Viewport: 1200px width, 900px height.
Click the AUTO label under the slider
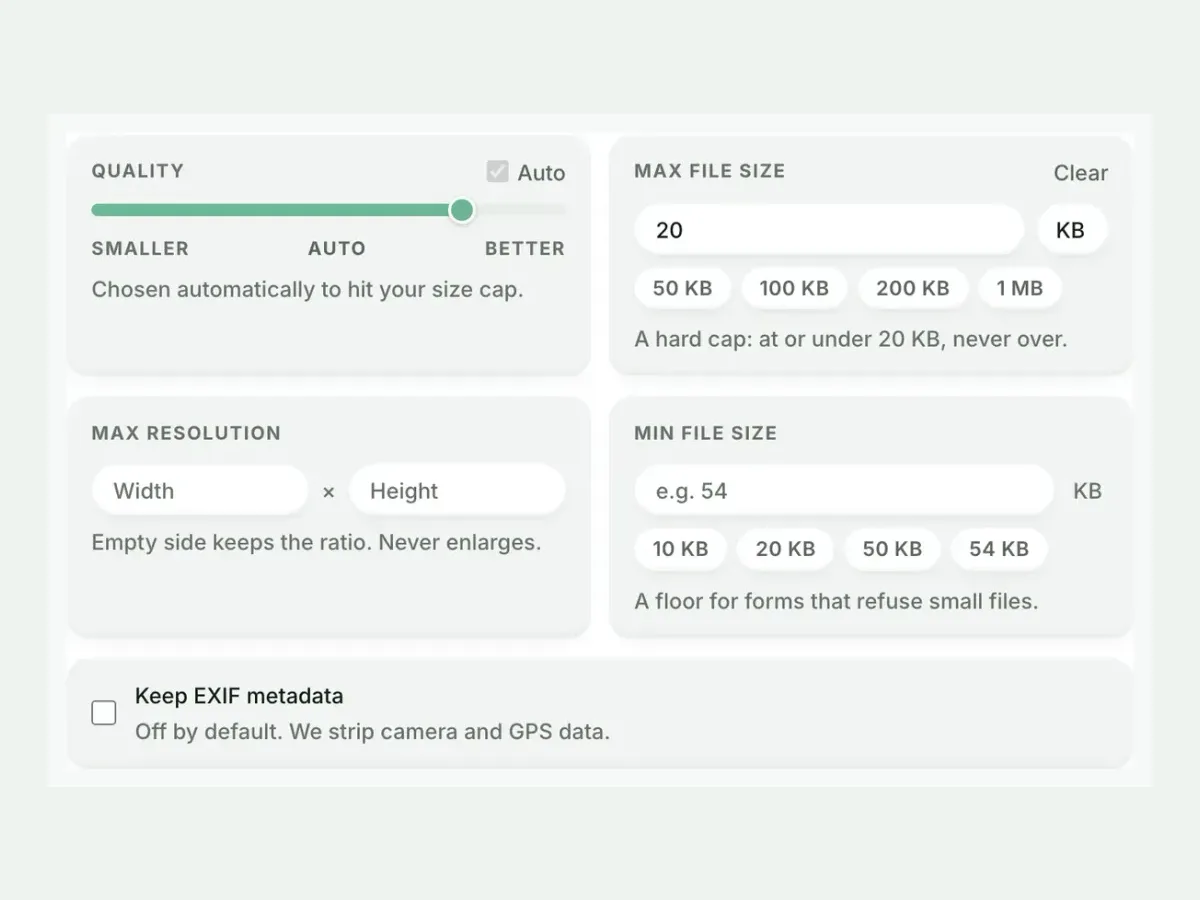coord(337,248)
